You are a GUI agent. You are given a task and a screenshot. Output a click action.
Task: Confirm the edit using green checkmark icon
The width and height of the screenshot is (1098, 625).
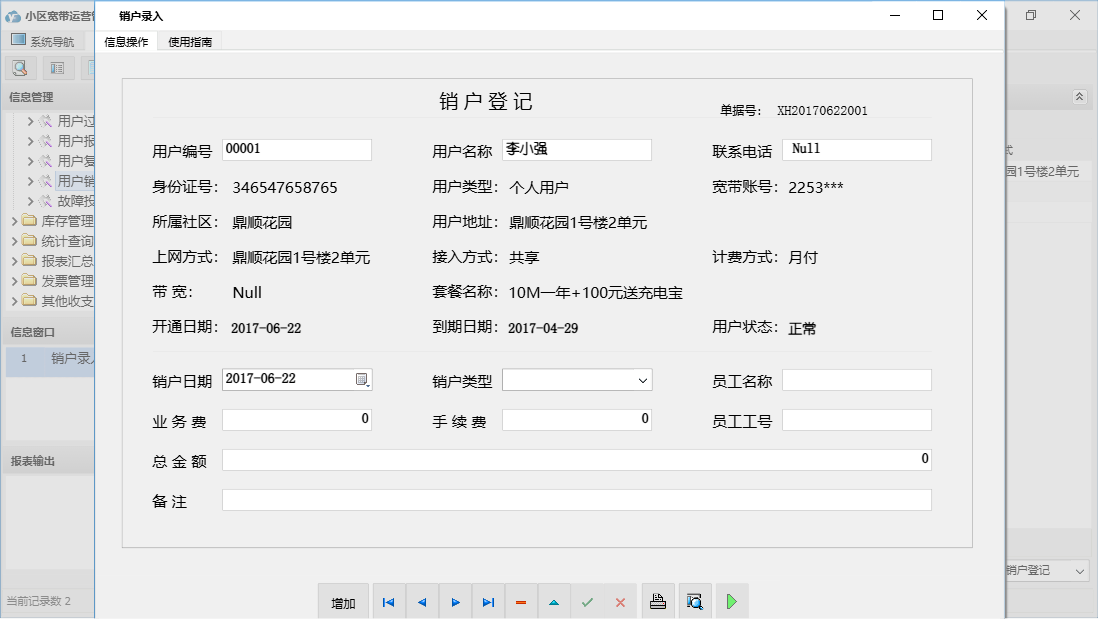click(x=588, y=601)
